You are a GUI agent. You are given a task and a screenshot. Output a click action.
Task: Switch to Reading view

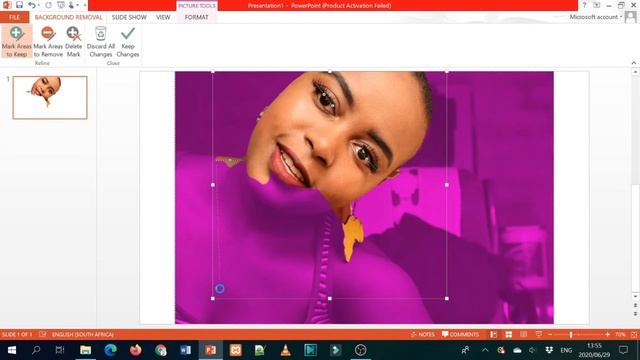click(x=524, y=334)
